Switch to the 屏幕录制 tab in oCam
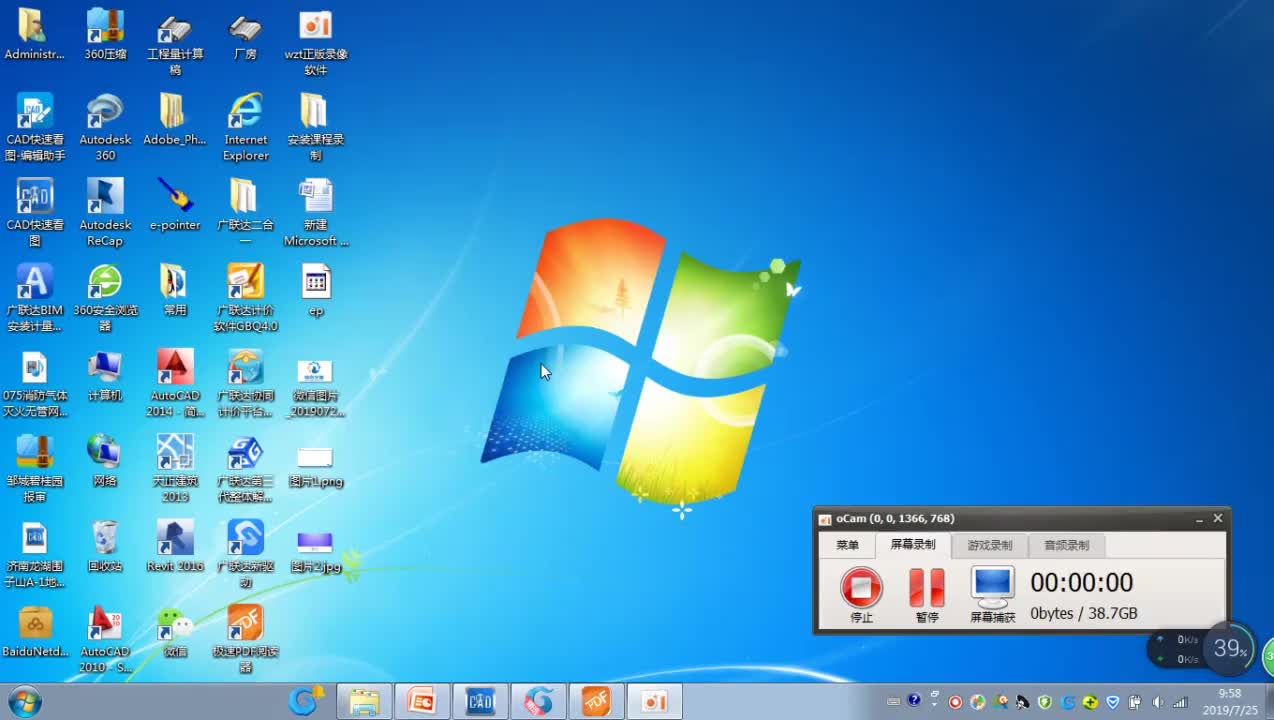The image size is (1274, 720). [913, 545]
